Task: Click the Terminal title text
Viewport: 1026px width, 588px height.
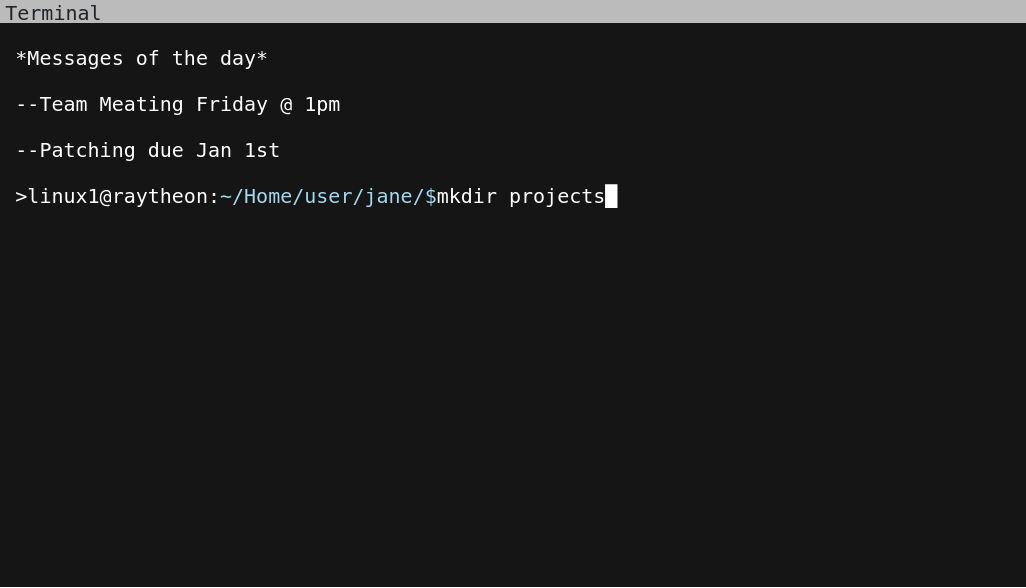Action: click(x=53, y=13)
